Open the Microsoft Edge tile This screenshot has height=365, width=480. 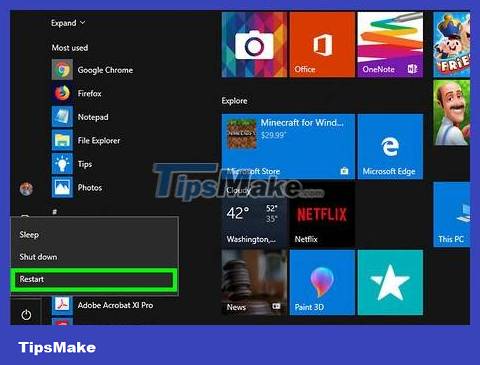click(390, 146)
